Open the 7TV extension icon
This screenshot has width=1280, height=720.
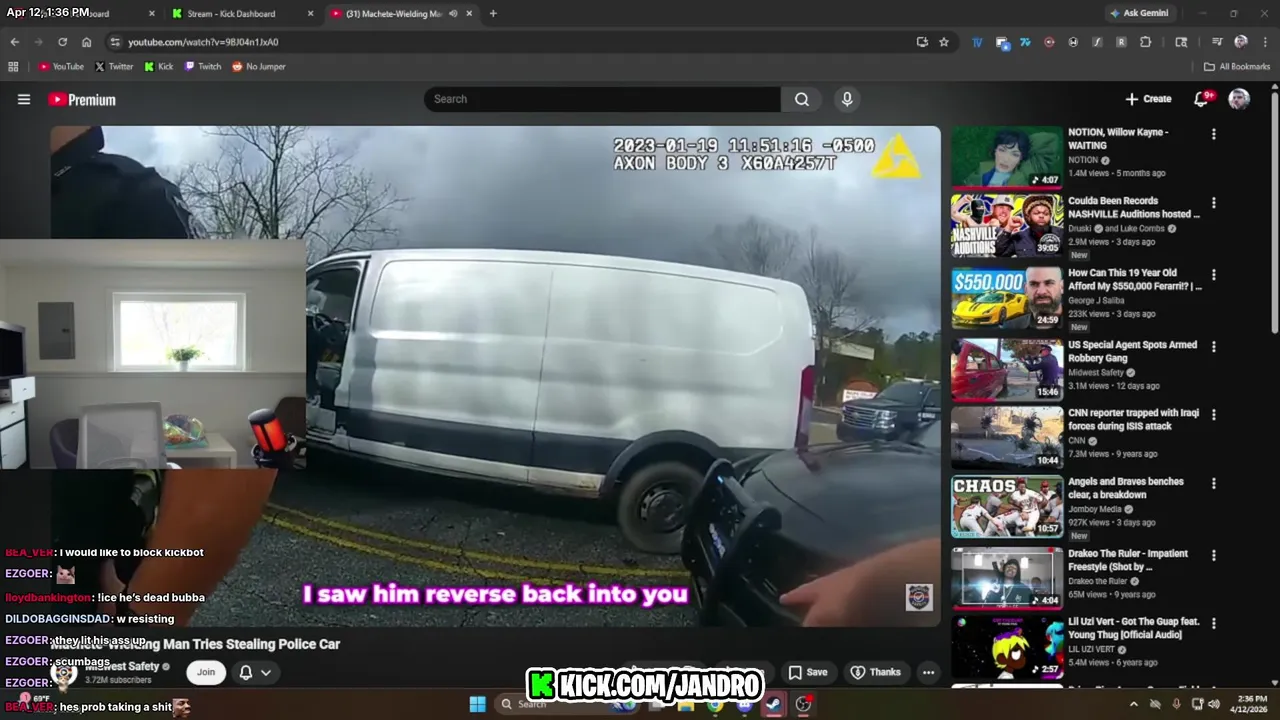point(1025,42)
